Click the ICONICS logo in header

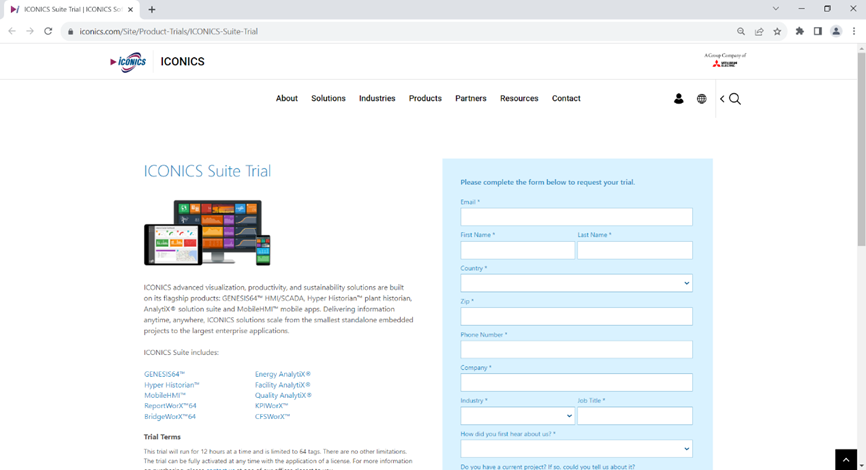[x=128, y=62]
